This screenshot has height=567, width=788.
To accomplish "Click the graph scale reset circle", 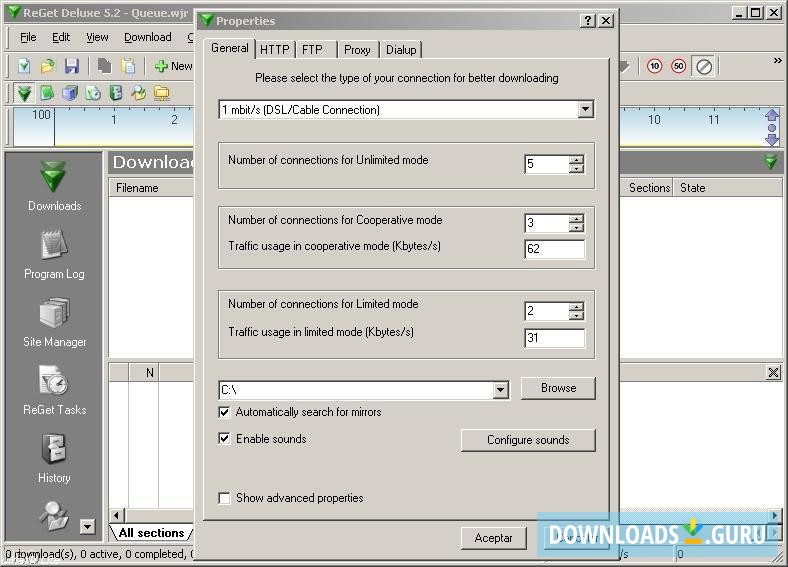I will [772, 128].
